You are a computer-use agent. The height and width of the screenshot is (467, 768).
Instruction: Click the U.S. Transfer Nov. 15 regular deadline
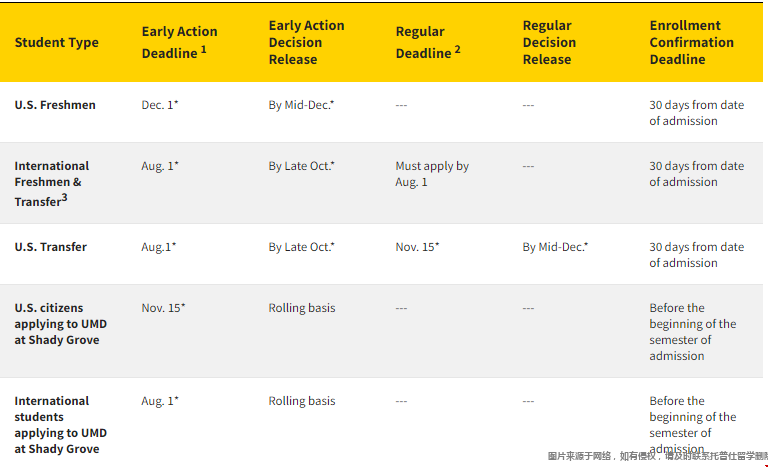tap(417, 247)
